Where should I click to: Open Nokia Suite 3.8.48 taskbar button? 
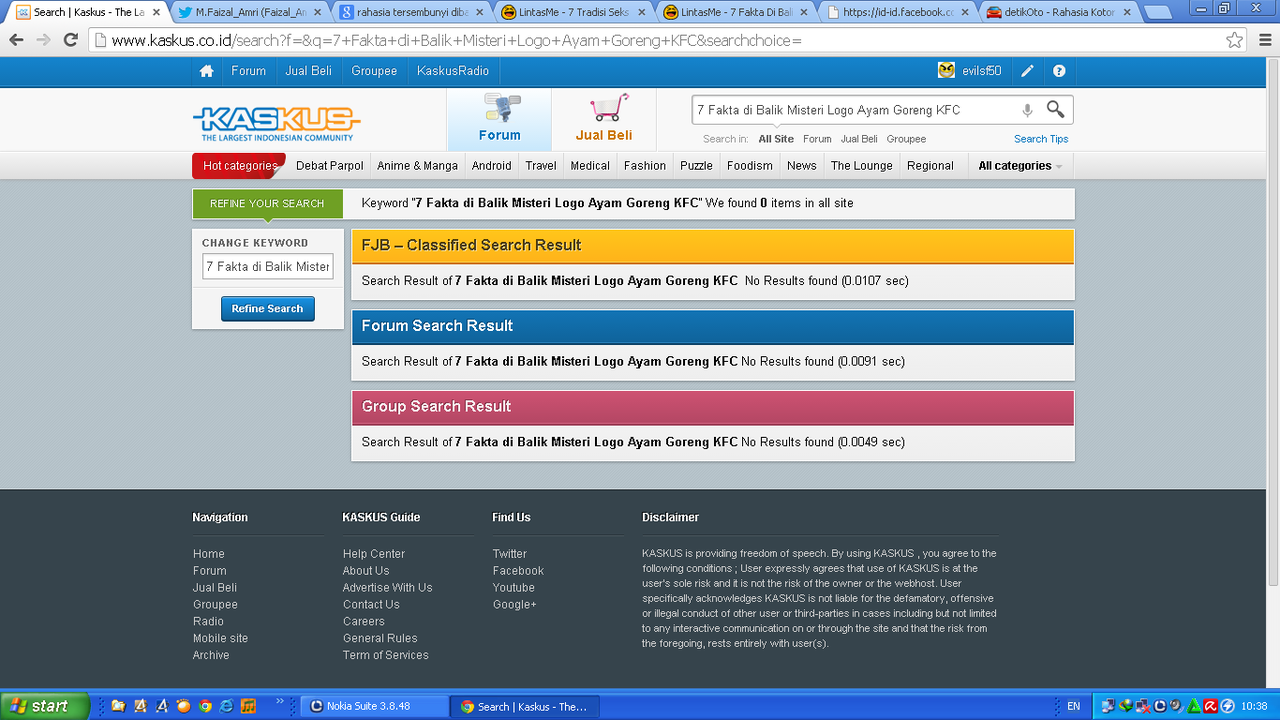(x=374, y=706)
